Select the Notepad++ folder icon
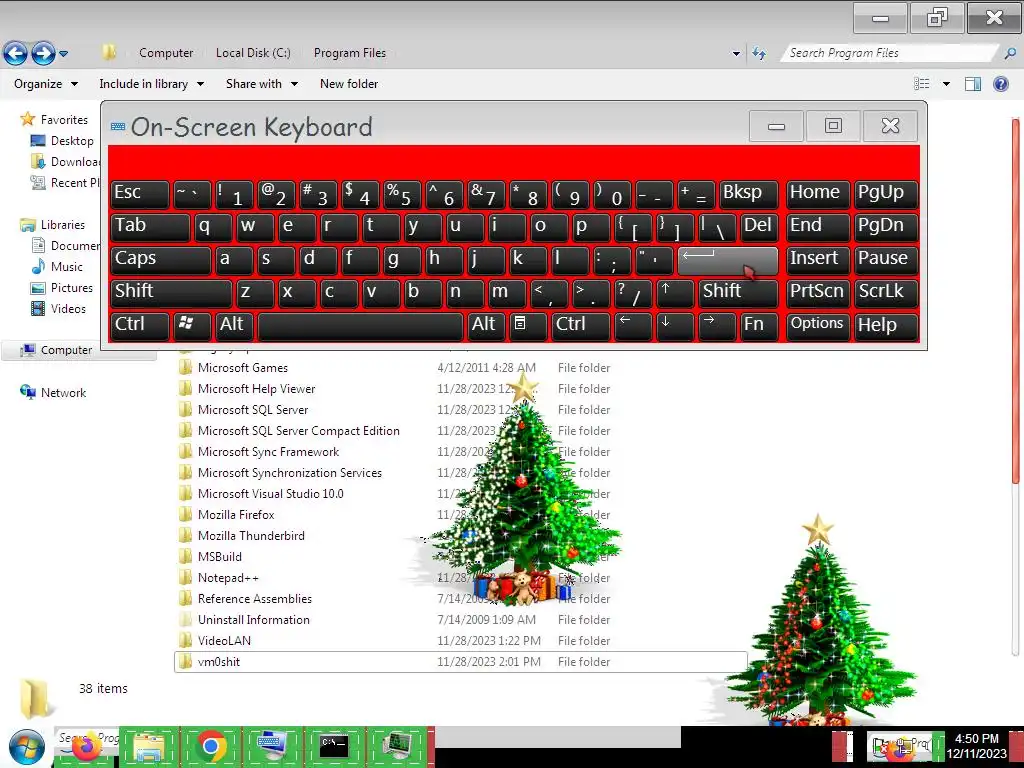Screen dimensions: 1024x768 point(185,578)
